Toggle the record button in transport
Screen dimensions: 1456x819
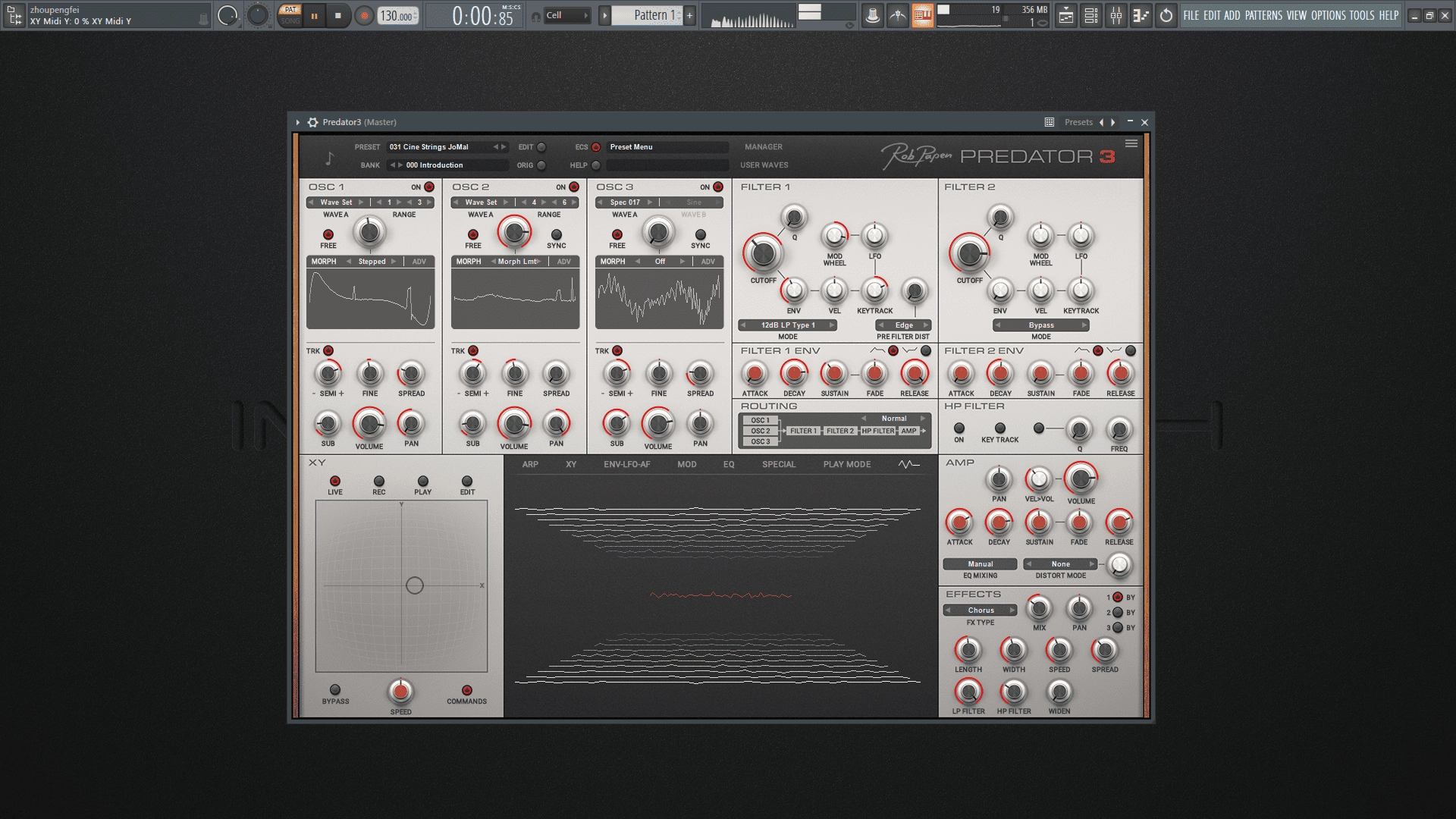click(365, 15)
